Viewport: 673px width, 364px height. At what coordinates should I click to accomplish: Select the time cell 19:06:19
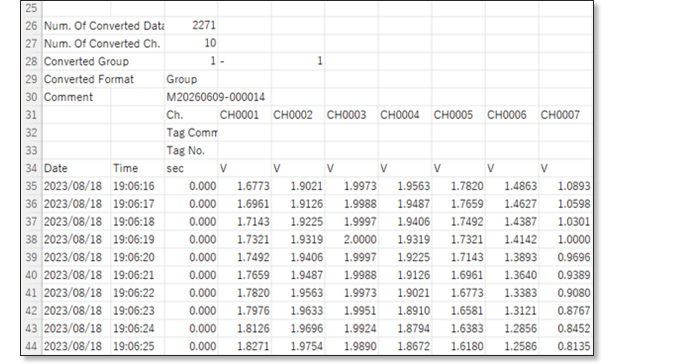(x=137, y=240)
